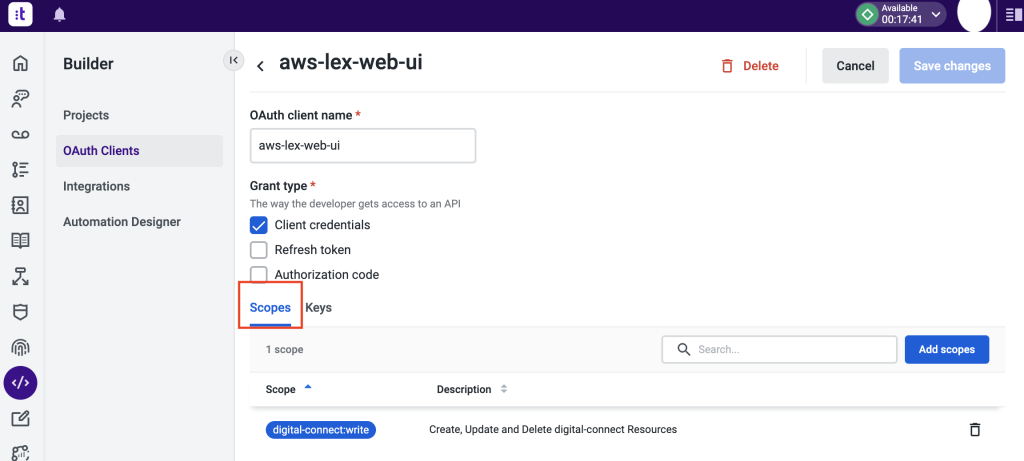The width and height of the screenshot is (1024, 461).
Task: Open the task list icon in sidebar
Action: (x=20, y=170)
